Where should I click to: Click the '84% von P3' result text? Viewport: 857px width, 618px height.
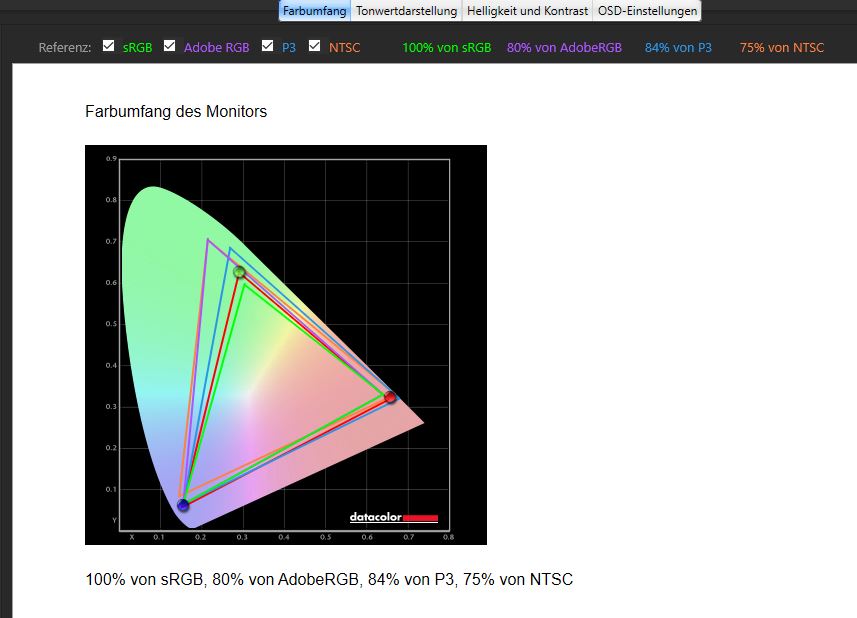(678, 48)
